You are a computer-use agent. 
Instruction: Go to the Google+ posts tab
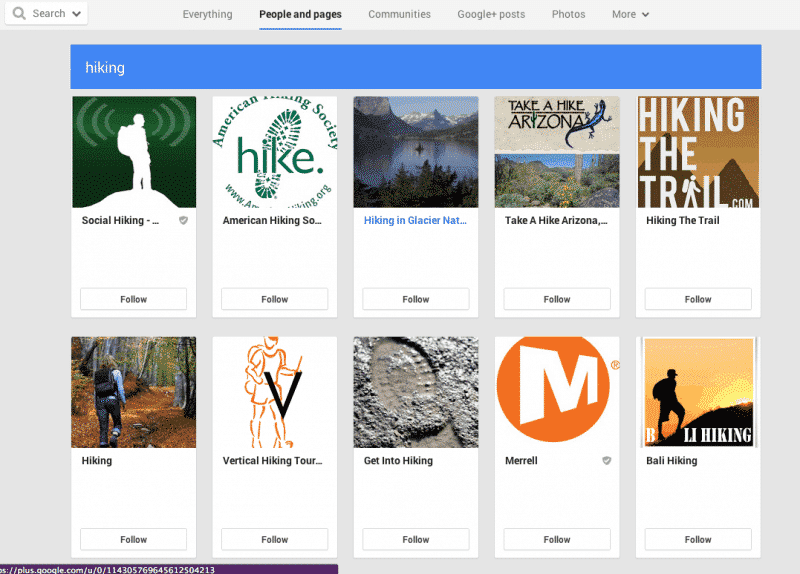[x=491, y=15]
